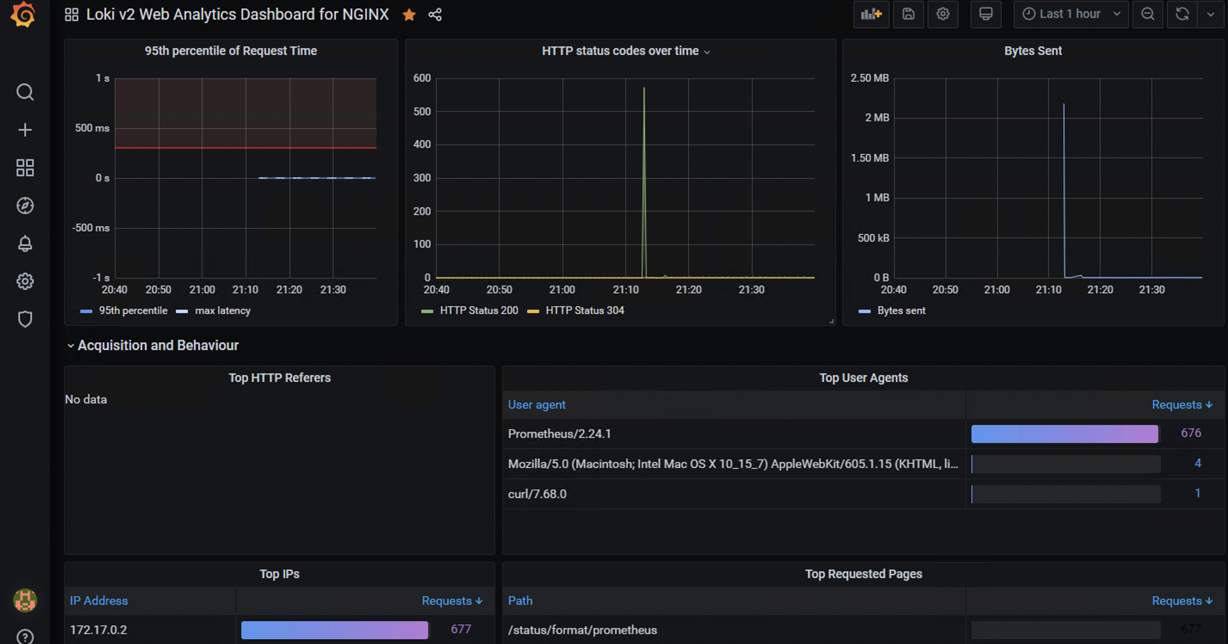Open Explore from the sidebar
The height and width of the screenshot is (644, 1228).
pos(24,205)
